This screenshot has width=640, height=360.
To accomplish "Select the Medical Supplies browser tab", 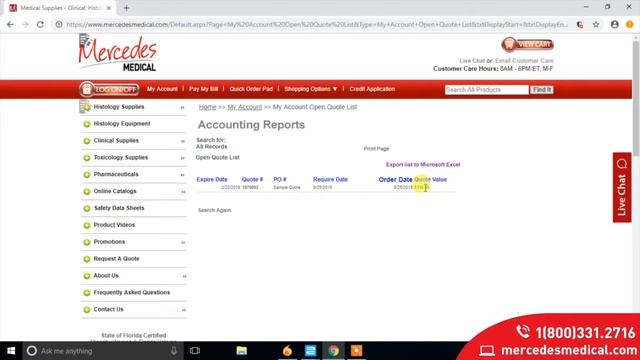I will coord(60,8).
